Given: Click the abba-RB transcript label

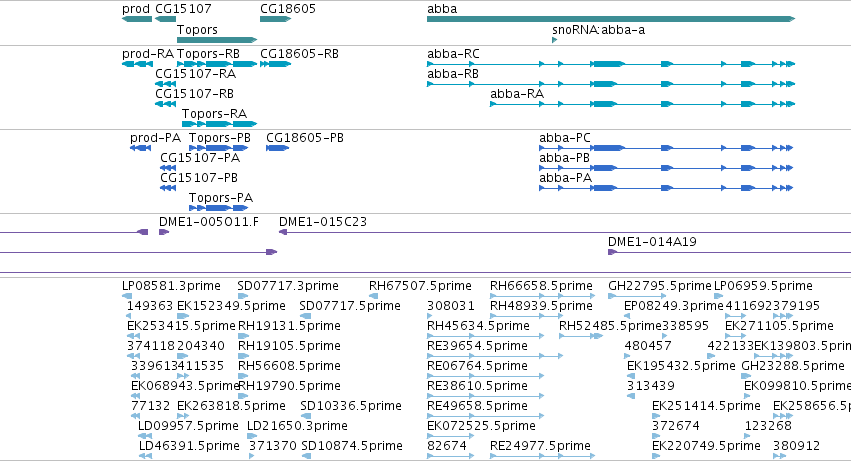Looking at the screenshot, I should (x=453, y=73).
